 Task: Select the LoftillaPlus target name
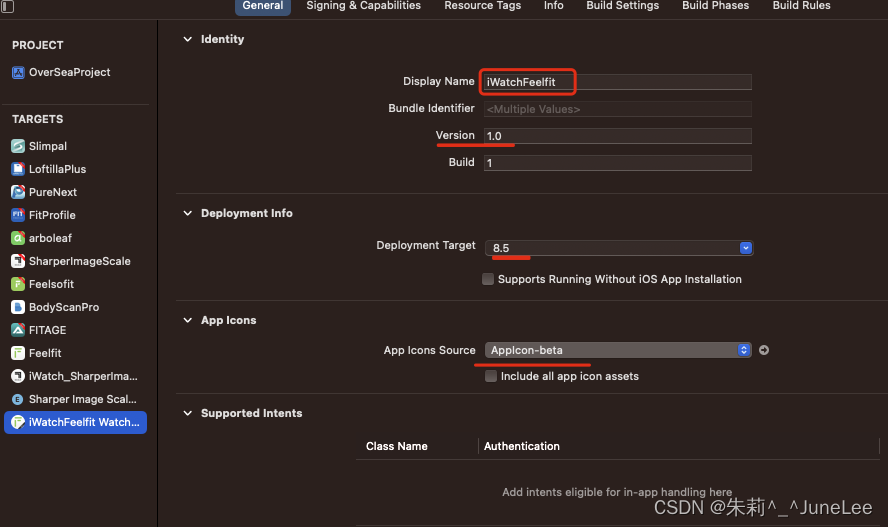(57, 169)
